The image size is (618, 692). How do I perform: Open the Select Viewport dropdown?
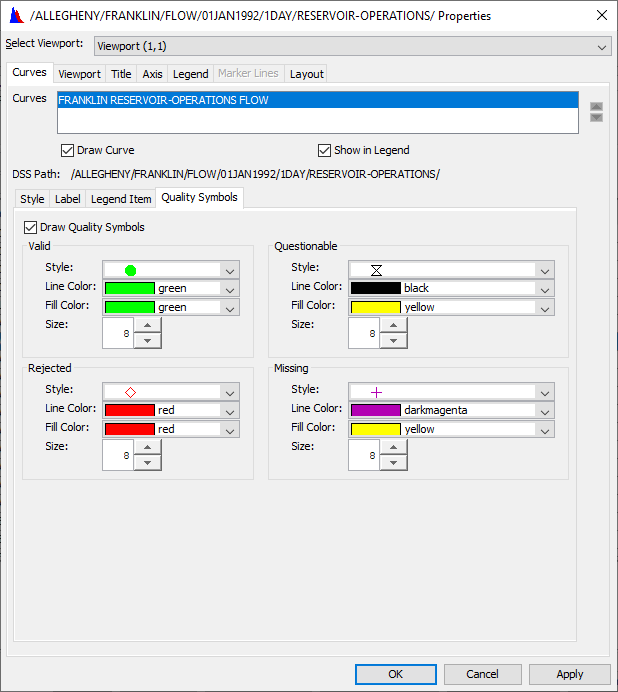pyautogui.click(x=352, y=46)
